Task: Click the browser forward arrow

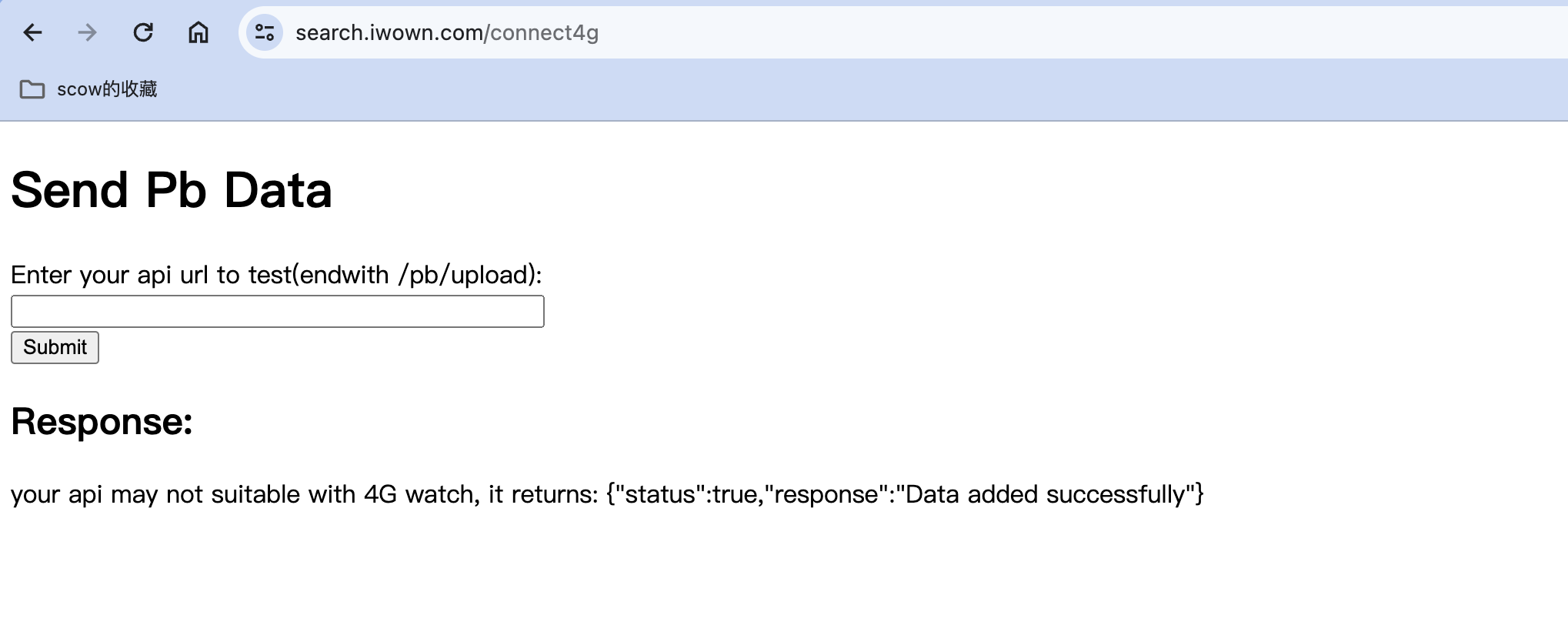Action: (x=88, y=32)
